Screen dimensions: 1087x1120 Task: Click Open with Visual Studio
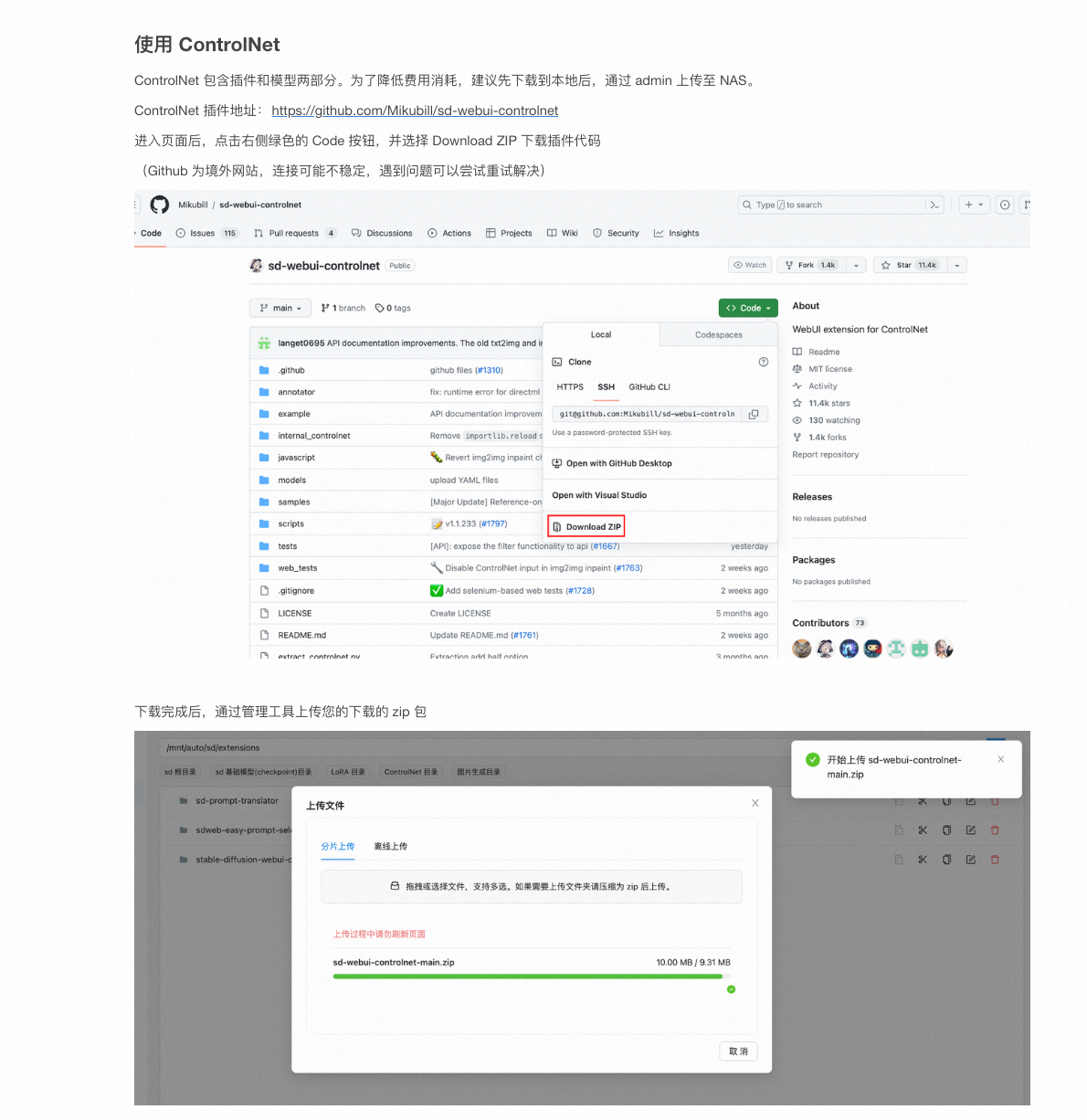[599, 495]
